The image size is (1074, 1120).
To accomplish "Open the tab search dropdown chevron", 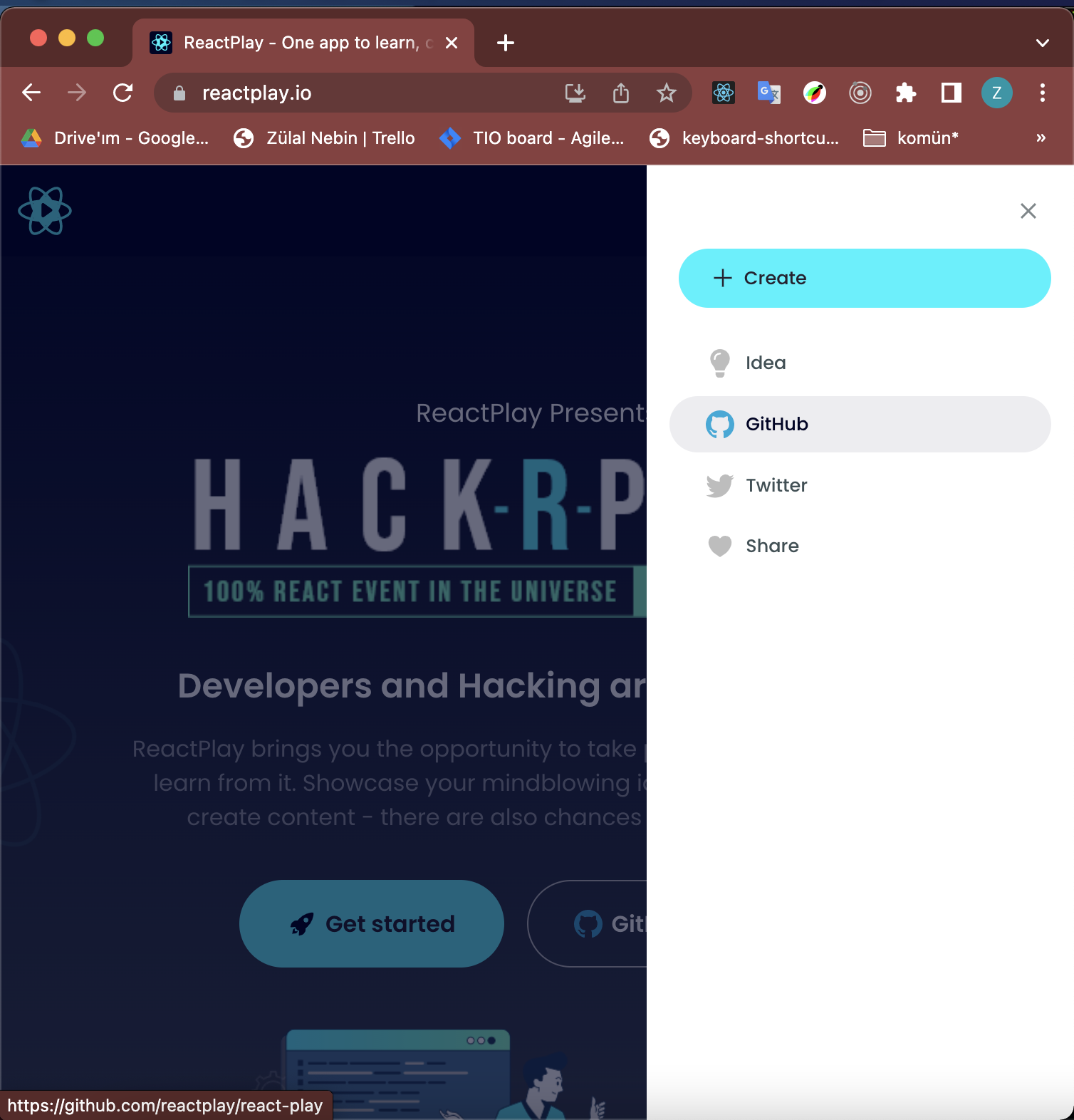I will coord(1043,43).
